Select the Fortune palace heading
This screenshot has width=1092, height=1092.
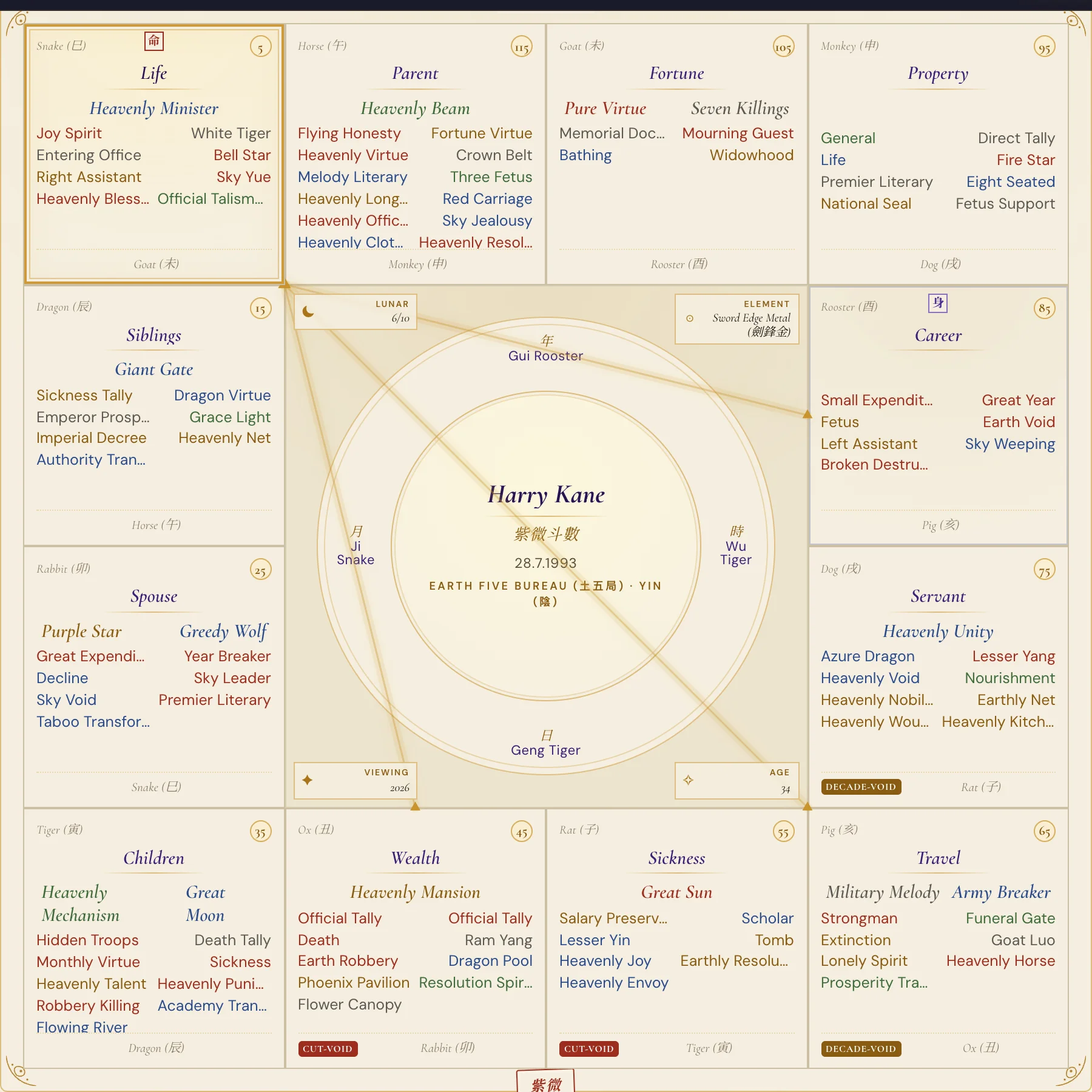676,73
